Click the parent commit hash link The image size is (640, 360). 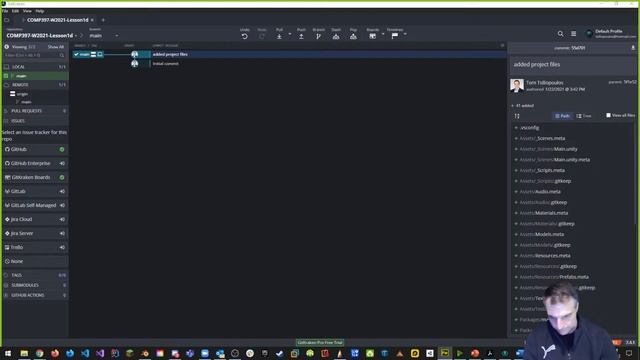(630, 82)
